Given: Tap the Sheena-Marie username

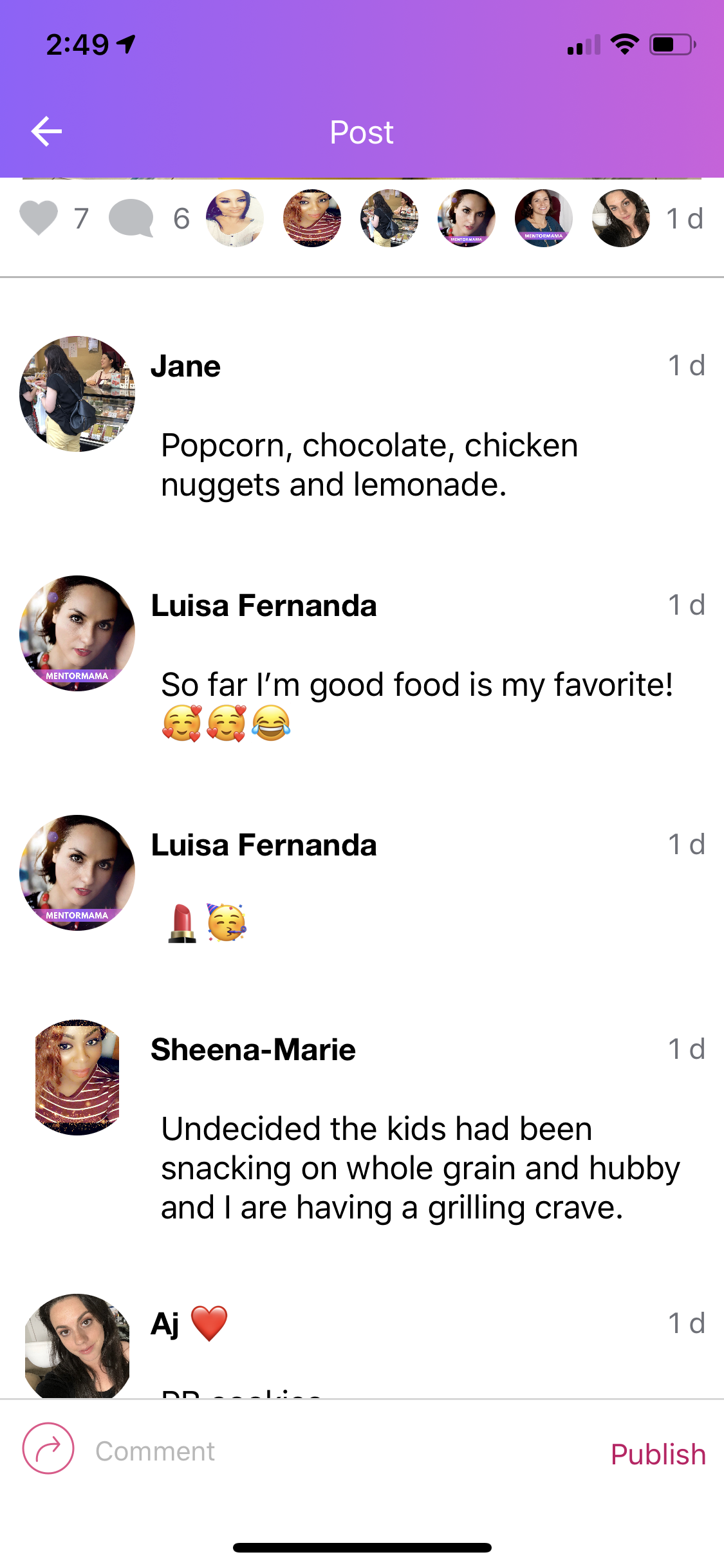Looking at the screenshot, I should tap(253, 1050).
